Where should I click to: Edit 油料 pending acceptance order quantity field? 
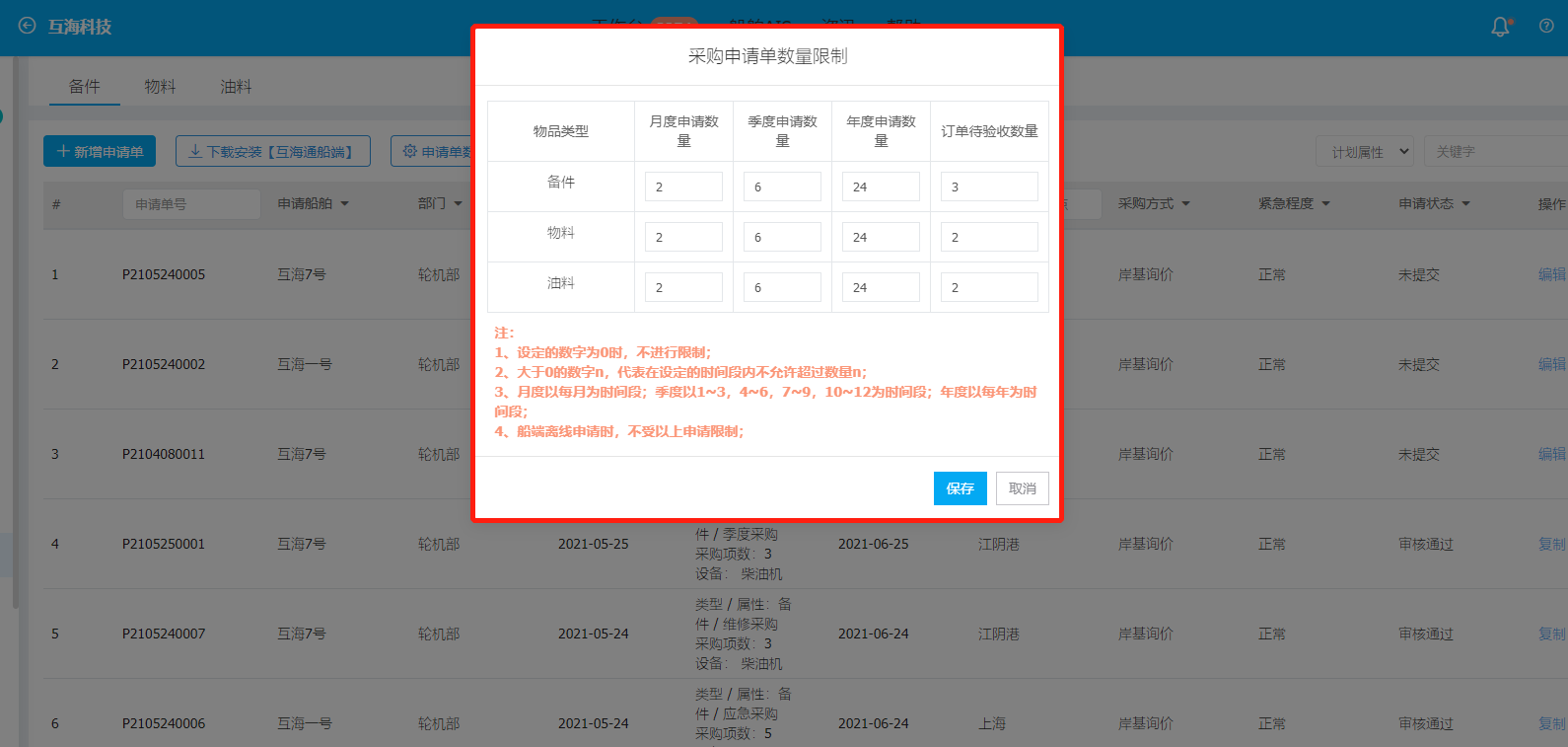coord(989,287)
